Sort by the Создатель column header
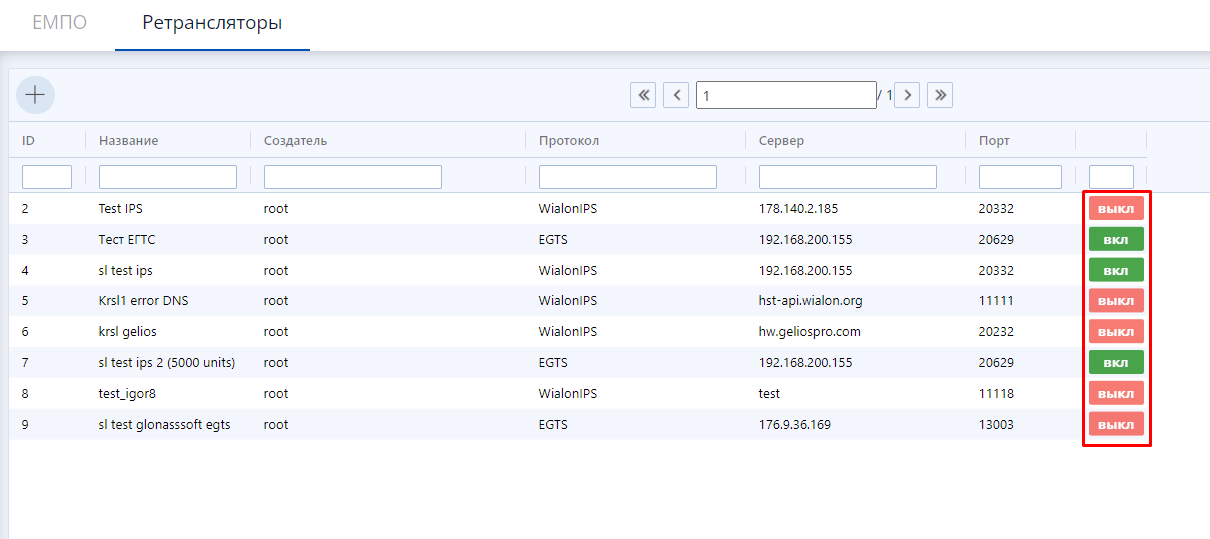 point(296,141)
